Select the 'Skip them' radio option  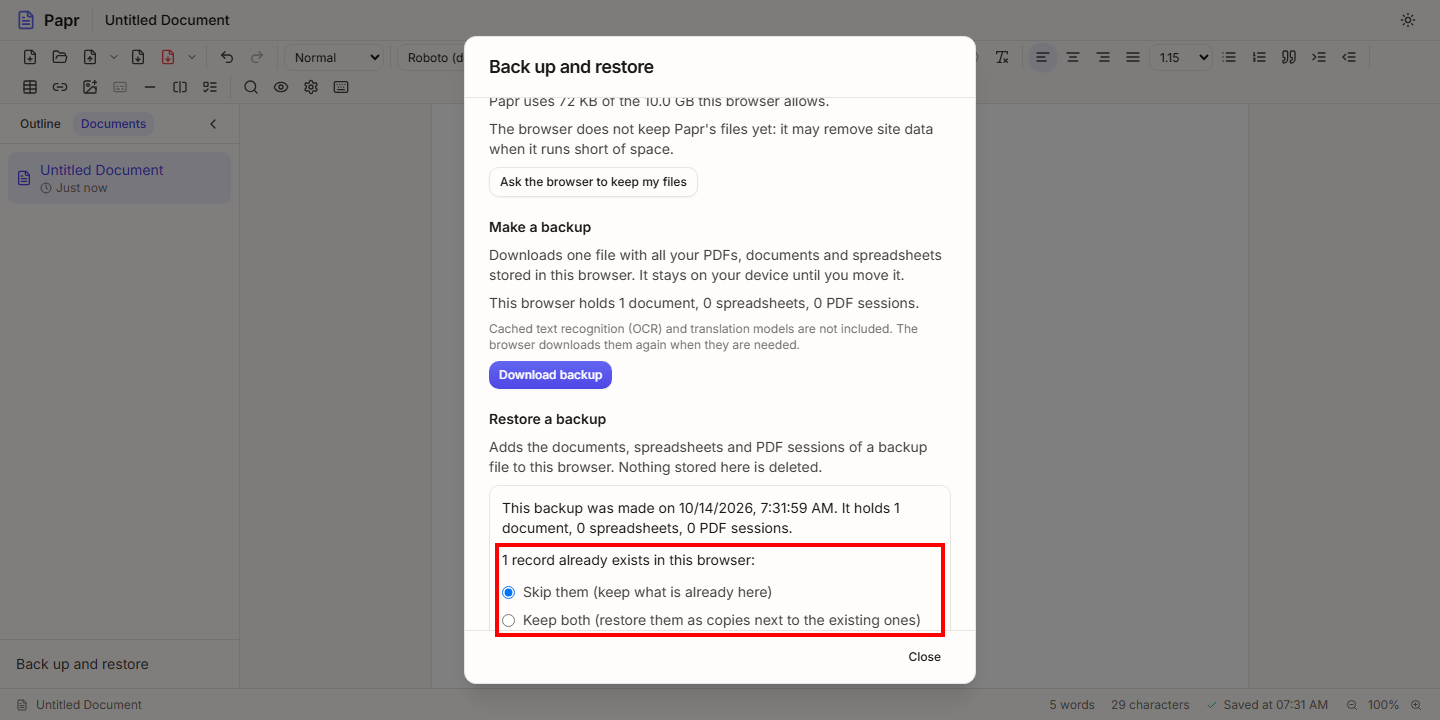tap(509, 592)
